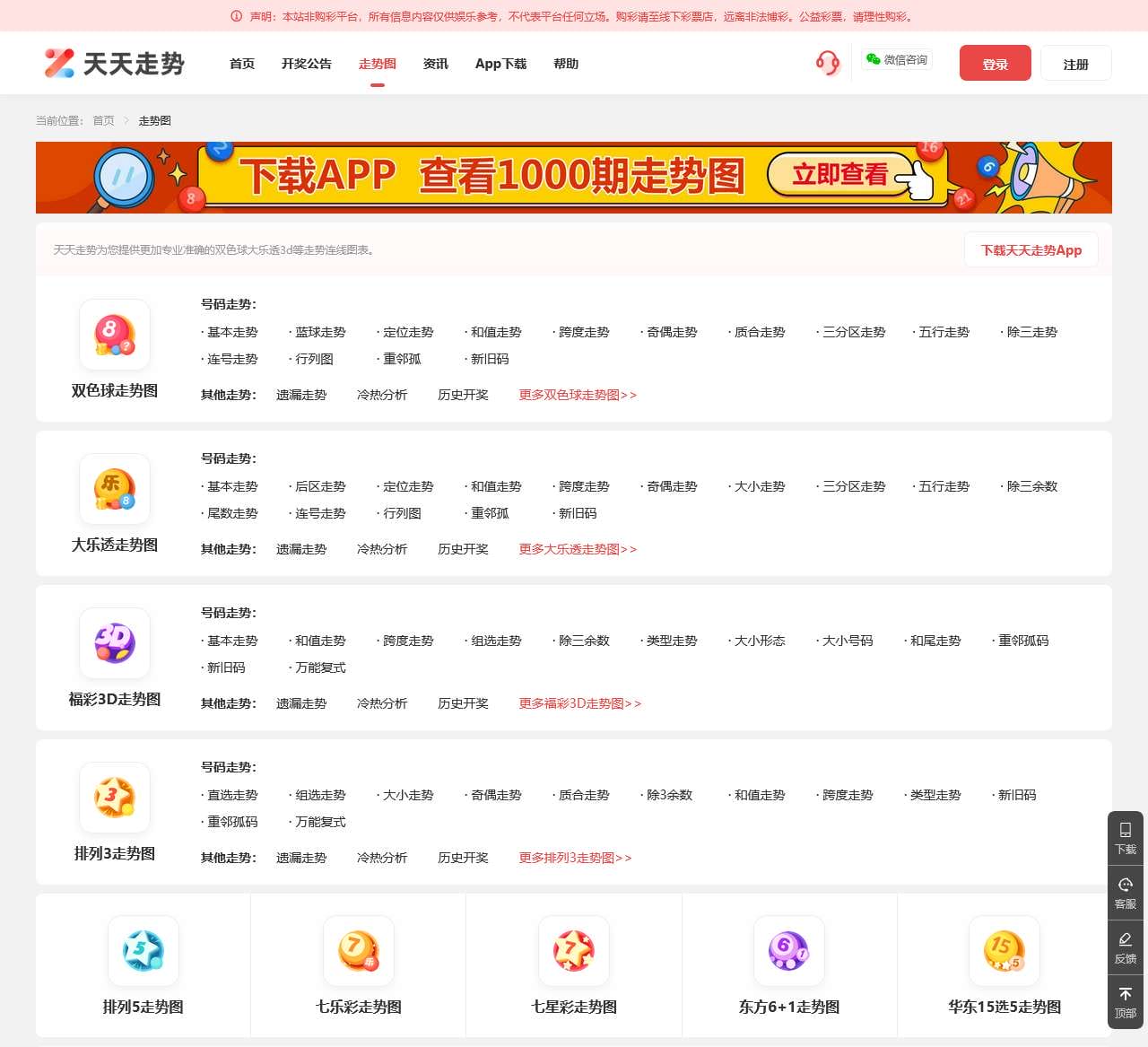
Task: Click the 客服 icon in side panel
Action: 1126,893
